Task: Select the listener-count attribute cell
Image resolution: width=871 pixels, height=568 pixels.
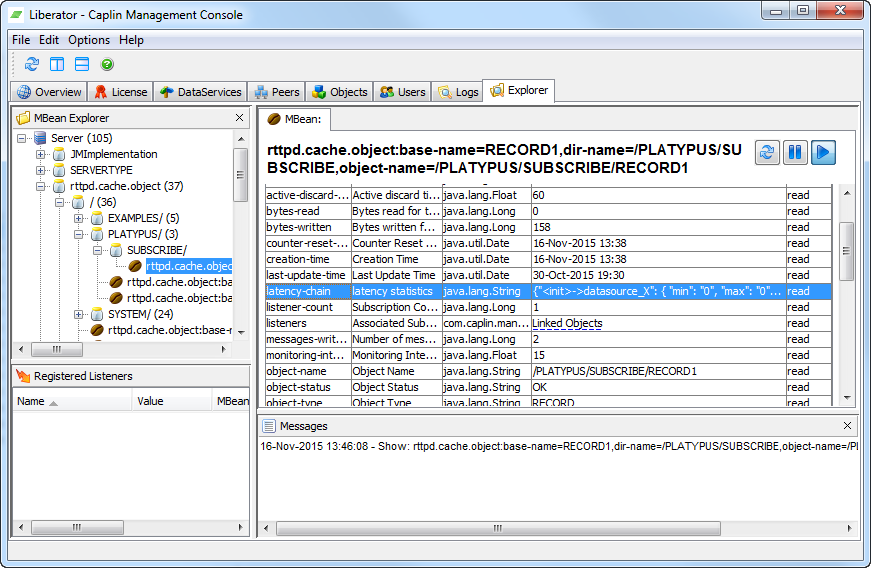Action: (308, 307)
